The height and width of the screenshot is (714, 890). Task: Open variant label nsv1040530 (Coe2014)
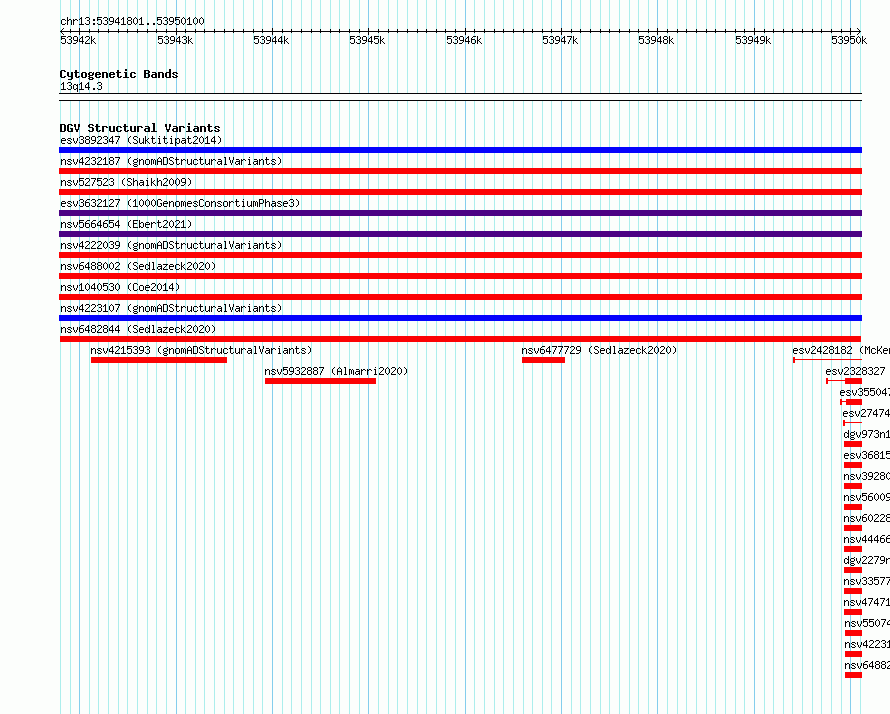pos(120,287)
